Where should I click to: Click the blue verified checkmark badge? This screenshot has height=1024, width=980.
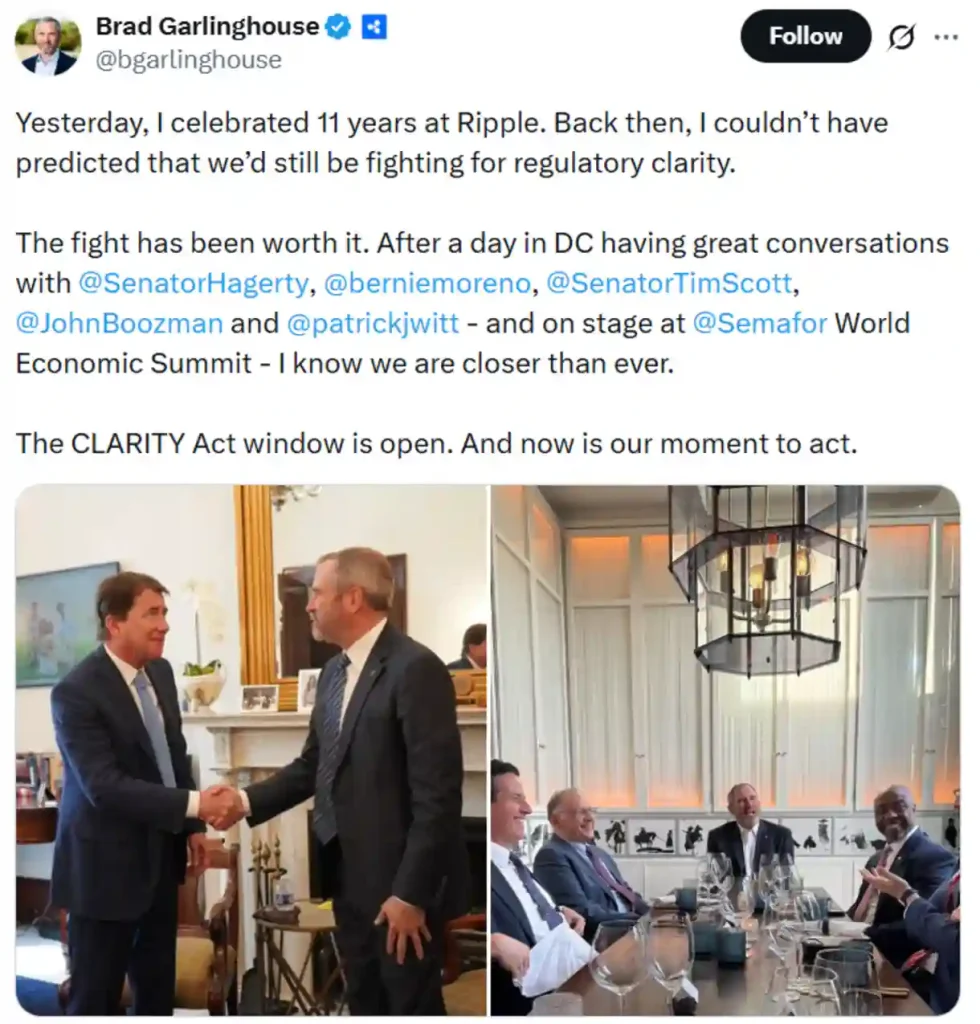coord(339,28)
